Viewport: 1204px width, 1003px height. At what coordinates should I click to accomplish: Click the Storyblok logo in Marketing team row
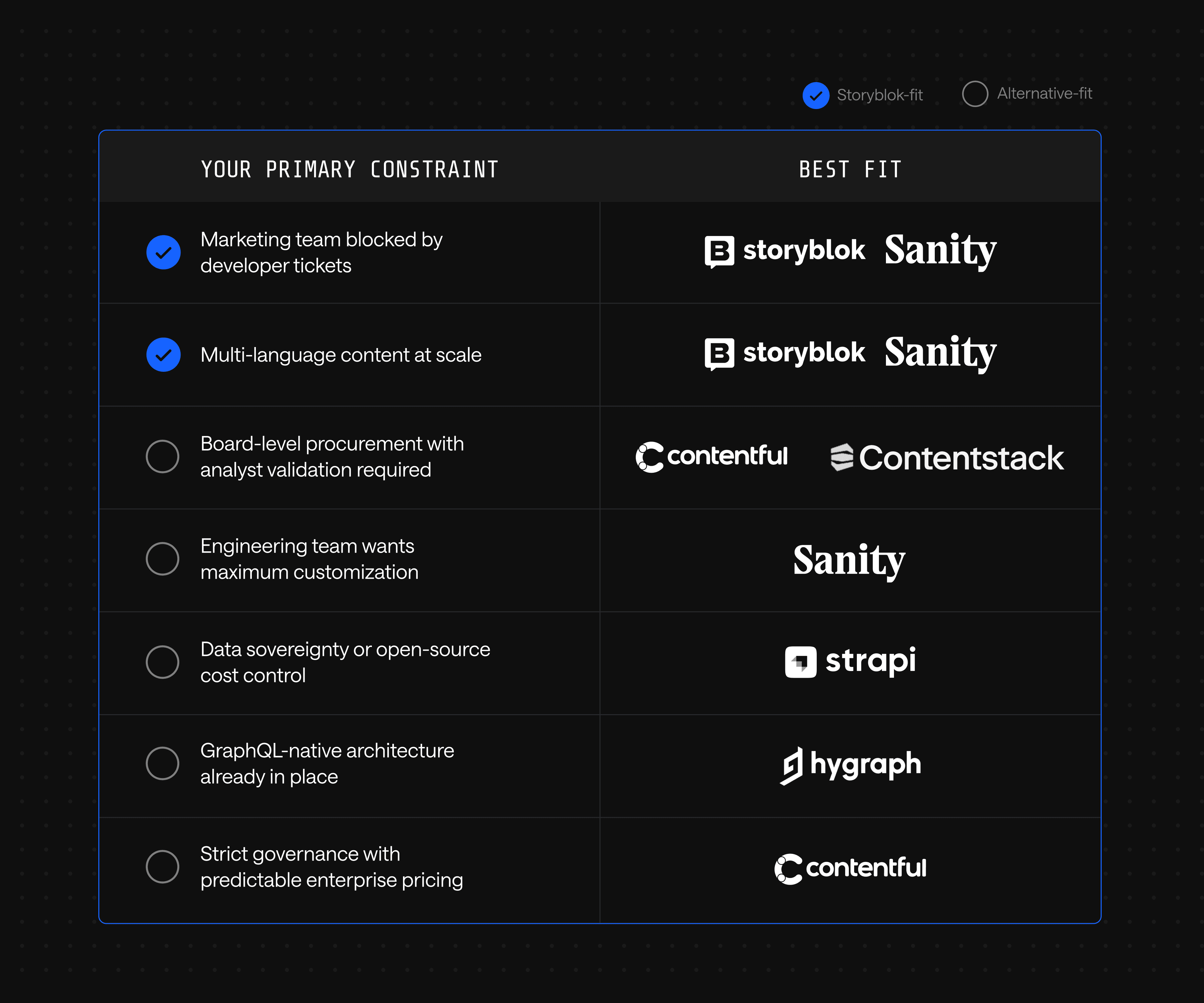(x=785, y=252)
